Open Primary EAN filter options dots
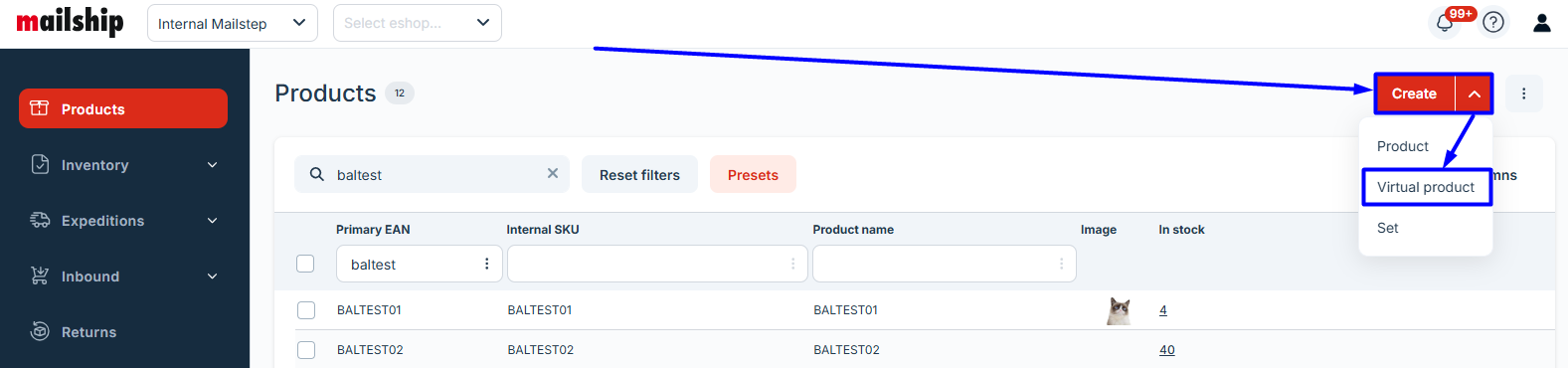 (x=486, y=264)
